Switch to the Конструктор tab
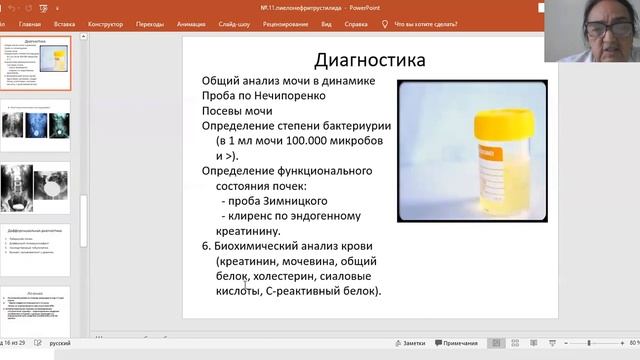 click(105, 24)
